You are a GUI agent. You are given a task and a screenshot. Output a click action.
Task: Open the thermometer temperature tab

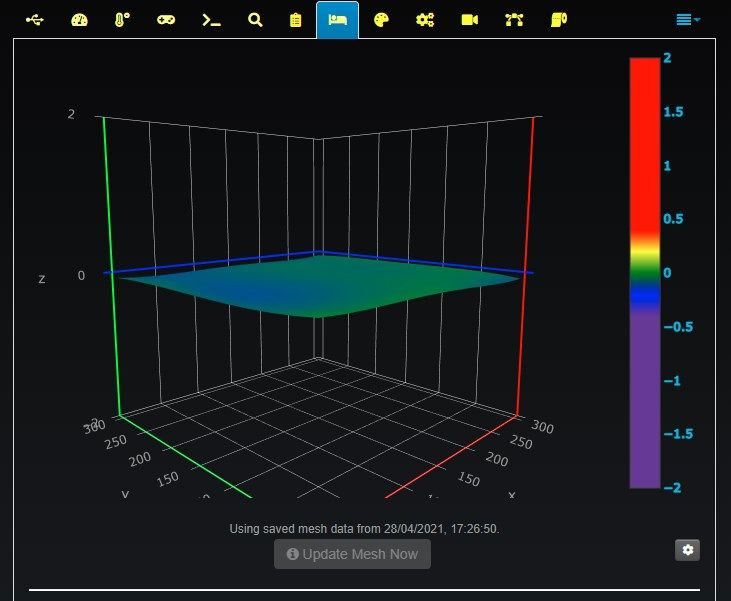pos(122,20)
